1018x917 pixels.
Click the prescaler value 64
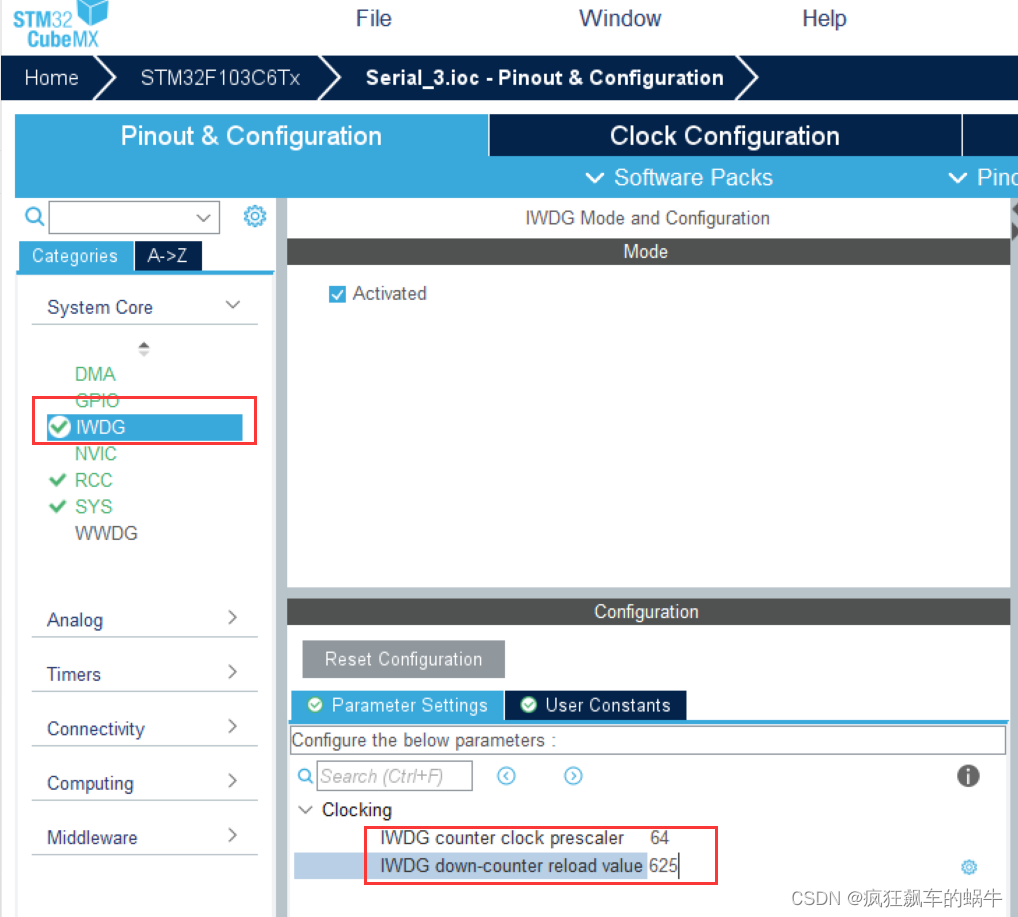click(x=659, y=838)
